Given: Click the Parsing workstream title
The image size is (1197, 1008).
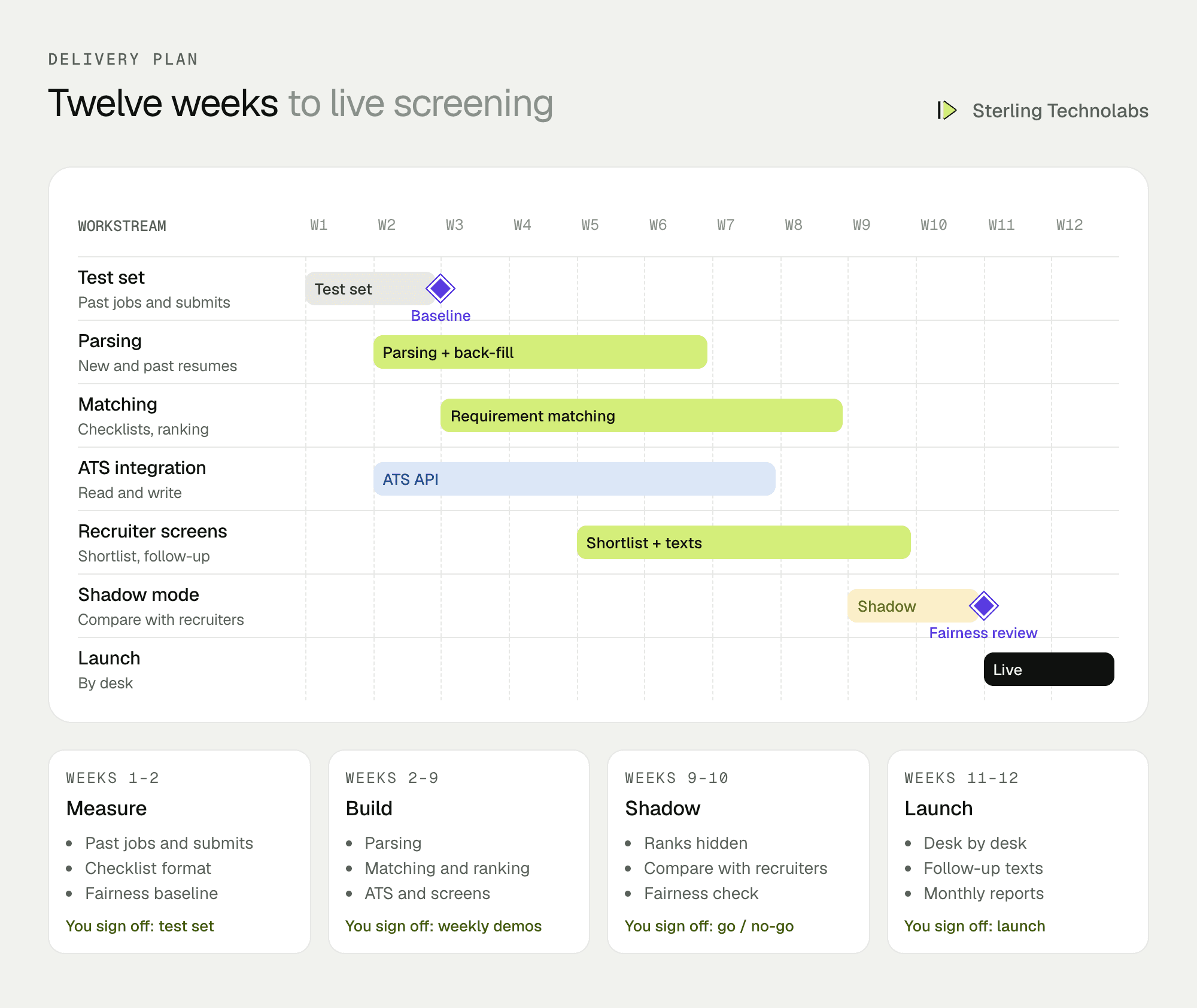Looking at the screenshot, I should [x=110, y=341].
